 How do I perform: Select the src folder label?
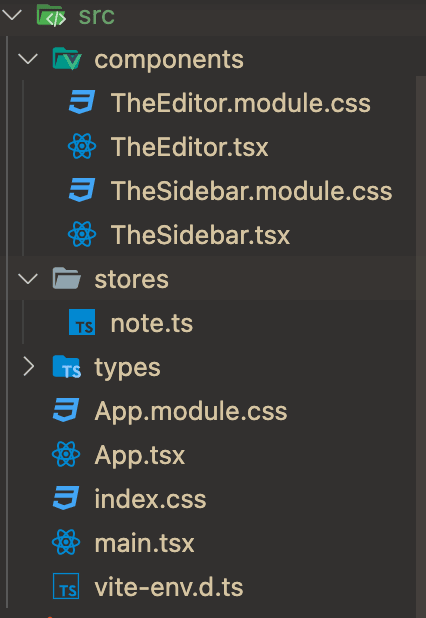(x=97, y=16)
